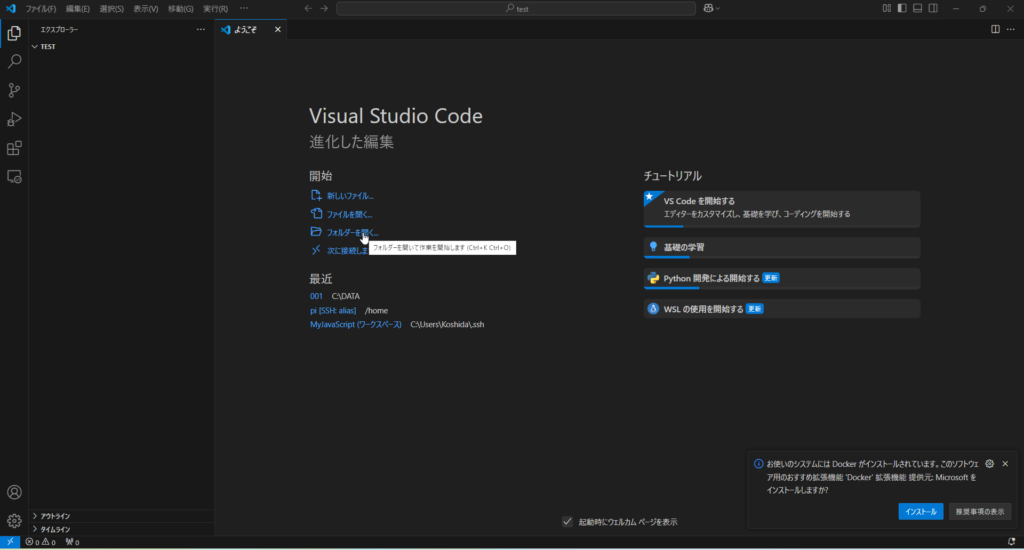Open Remote Explorer in activity bar

[x=14, y=177]
